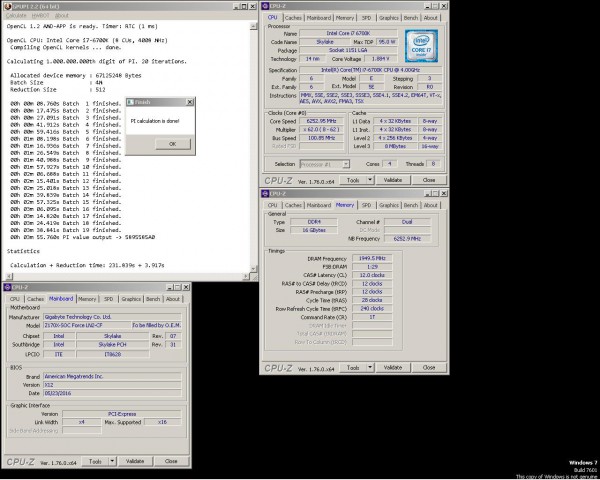Screen dimensions: 600x480
Task: Open Memory tab in Mainboard CPU-Z window
Action: [x=87, y=299]
